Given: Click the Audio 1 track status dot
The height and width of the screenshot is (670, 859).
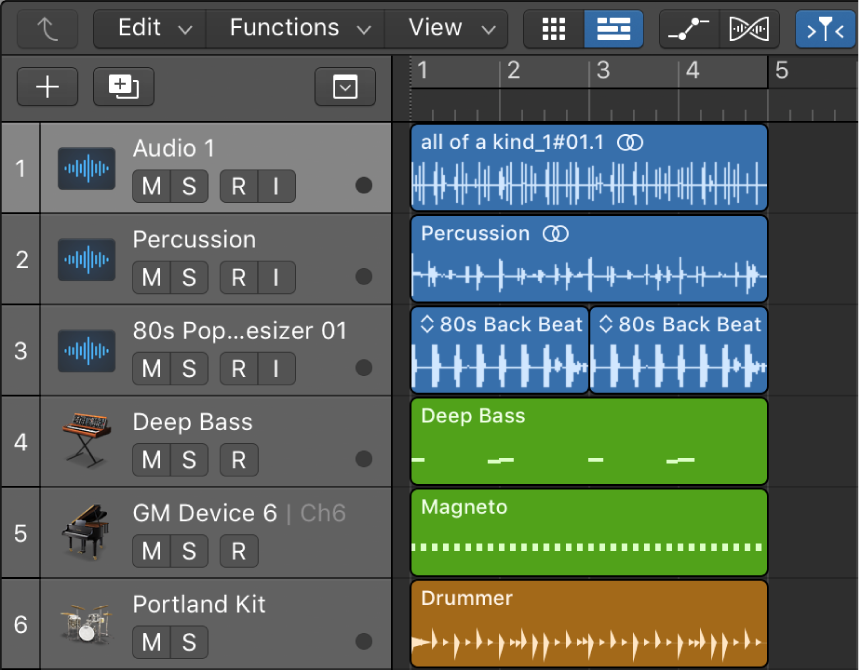Looking at the screenshot, I should point(364,185).
